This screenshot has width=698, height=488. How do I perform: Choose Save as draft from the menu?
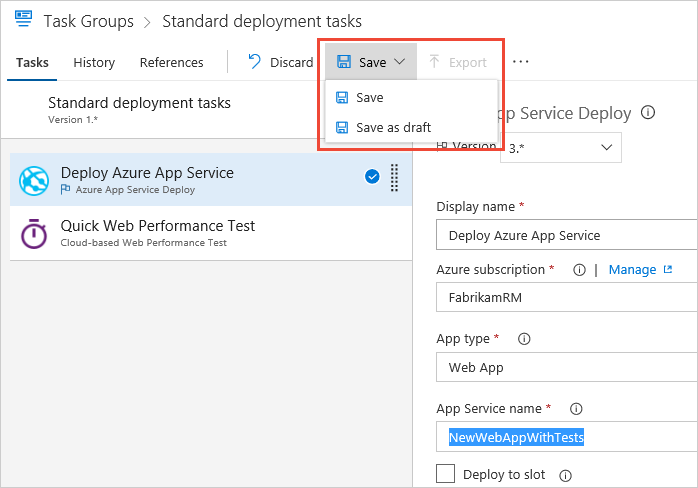click(x=393, y=128)
